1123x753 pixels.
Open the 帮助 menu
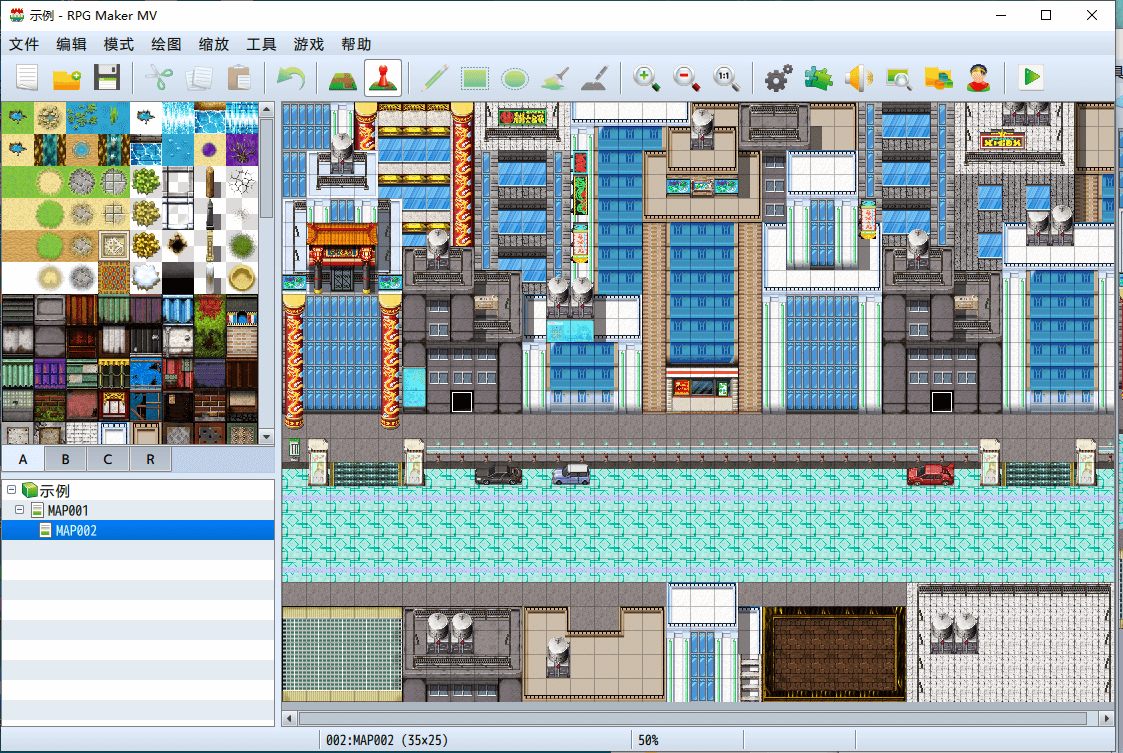[x=357, y=44]
